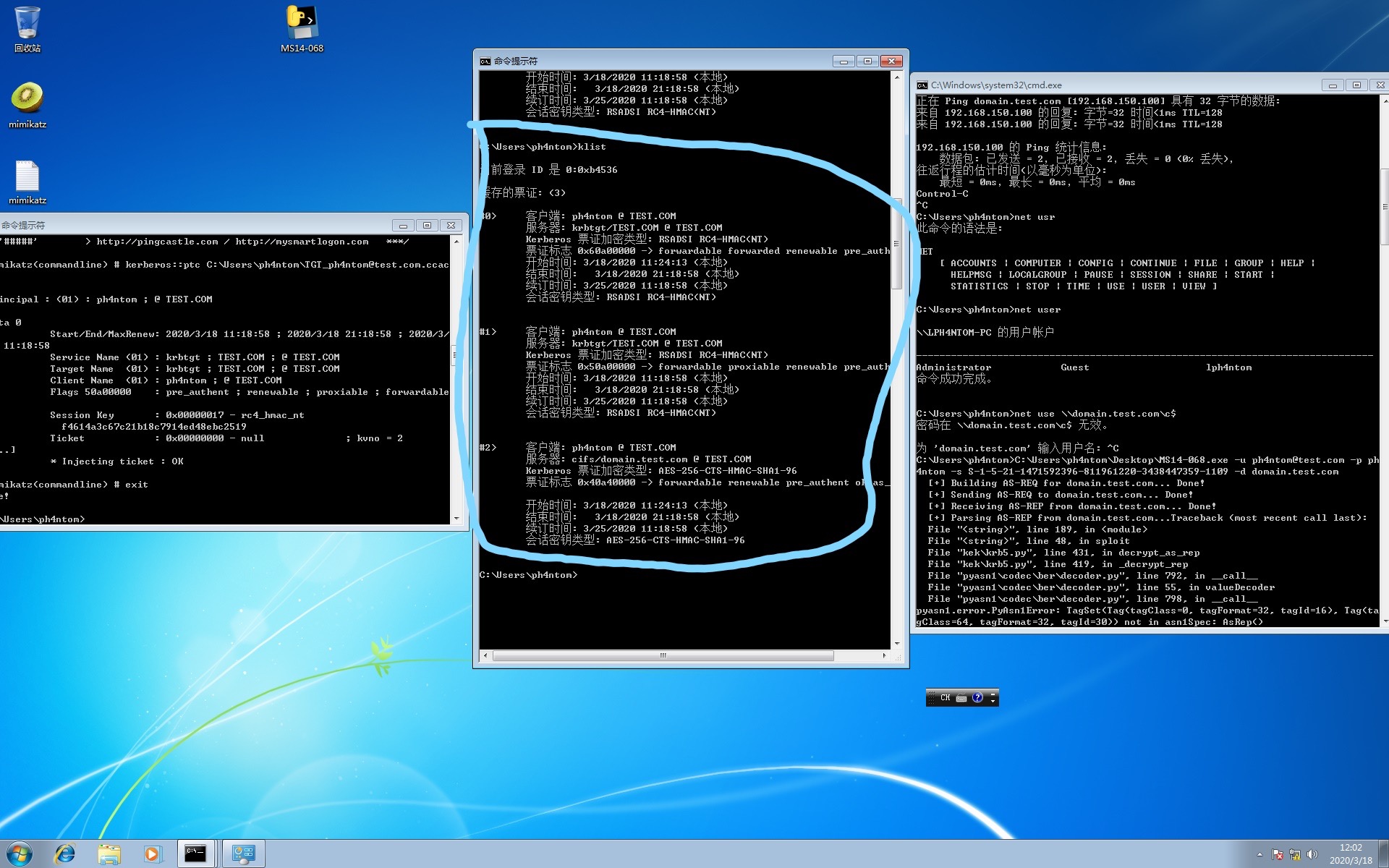
Task: Click 'mimikatz(commandline) # exit' line
Action: click(74, 485)
